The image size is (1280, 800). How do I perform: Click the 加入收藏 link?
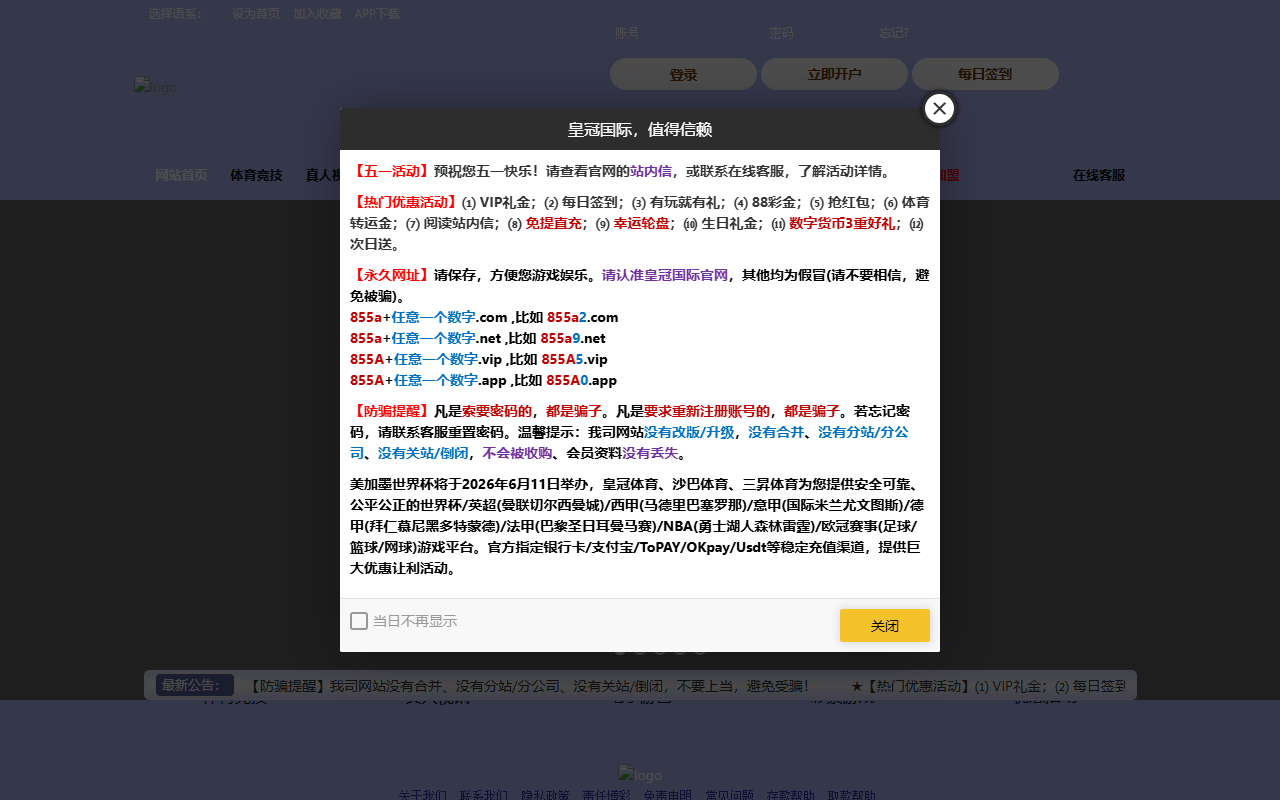317,14
